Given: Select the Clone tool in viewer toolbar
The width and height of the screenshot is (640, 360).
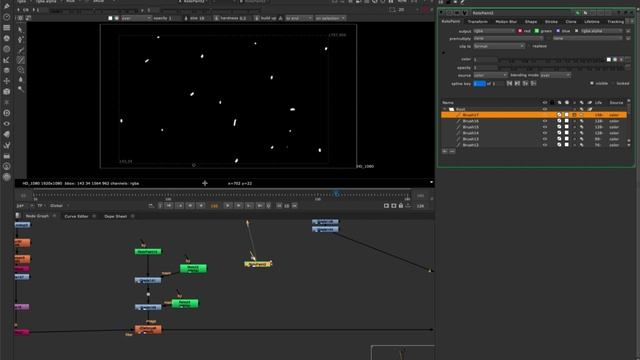Looking at the screenshot, I should coord(20,70).
